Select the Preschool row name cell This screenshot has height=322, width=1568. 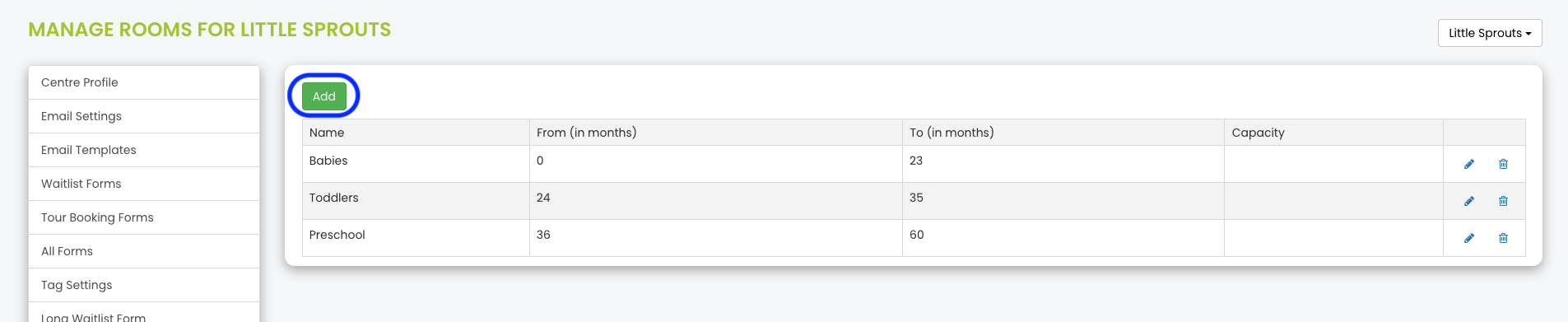coord(416,238)
